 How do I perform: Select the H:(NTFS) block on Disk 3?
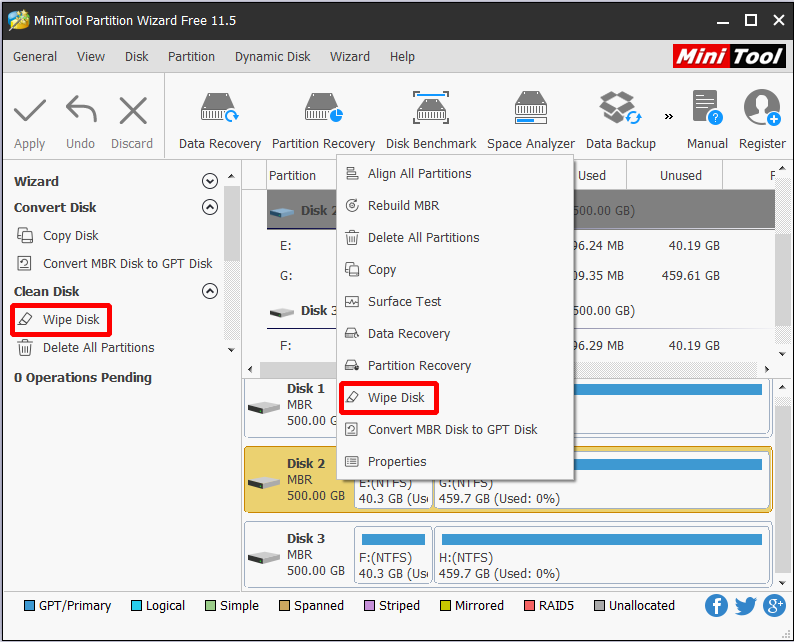(x=602, y=555)
